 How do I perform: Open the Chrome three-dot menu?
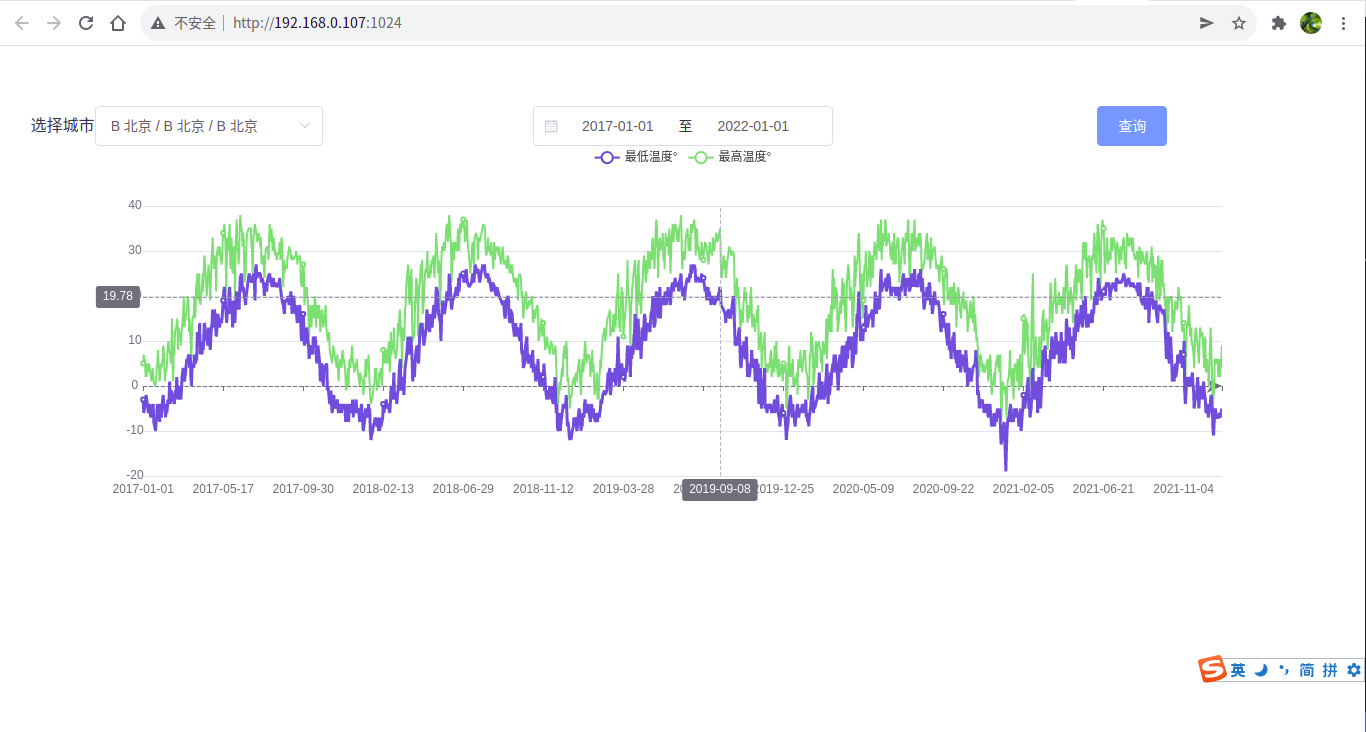[1343, 23]
